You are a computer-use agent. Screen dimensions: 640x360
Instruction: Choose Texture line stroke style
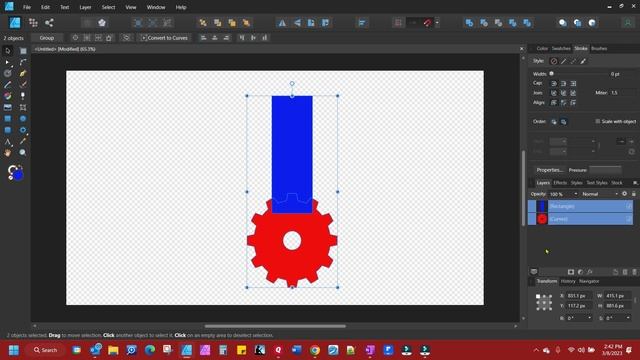tap(583, 61)
